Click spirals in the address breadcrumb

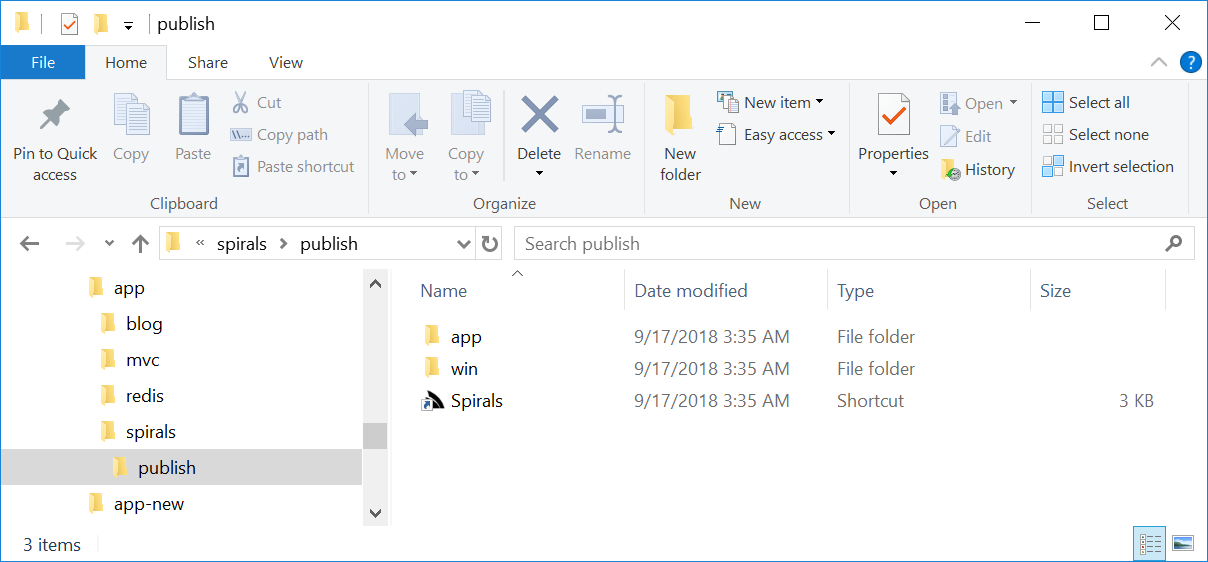pyautogui.click(x=242, y=243)
